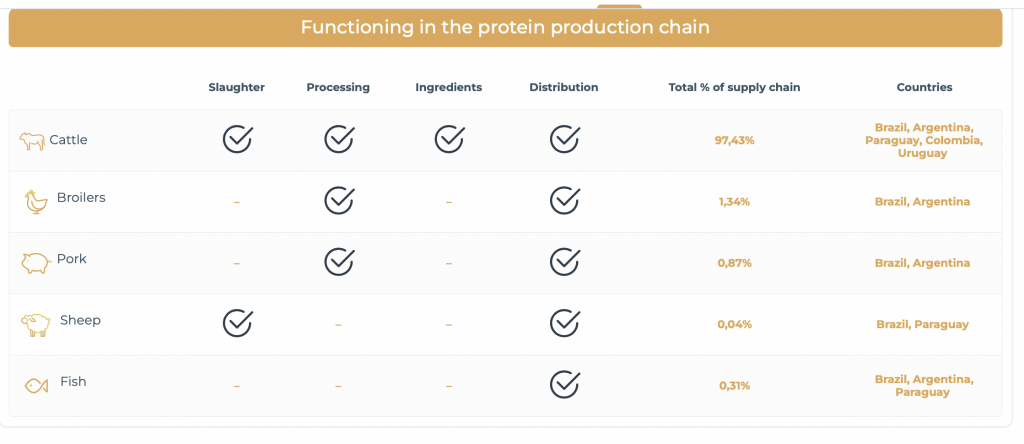1024x444 pixels.
Task: Click Cattle Slaughter checkmark icon
Action: click(237, 139)
